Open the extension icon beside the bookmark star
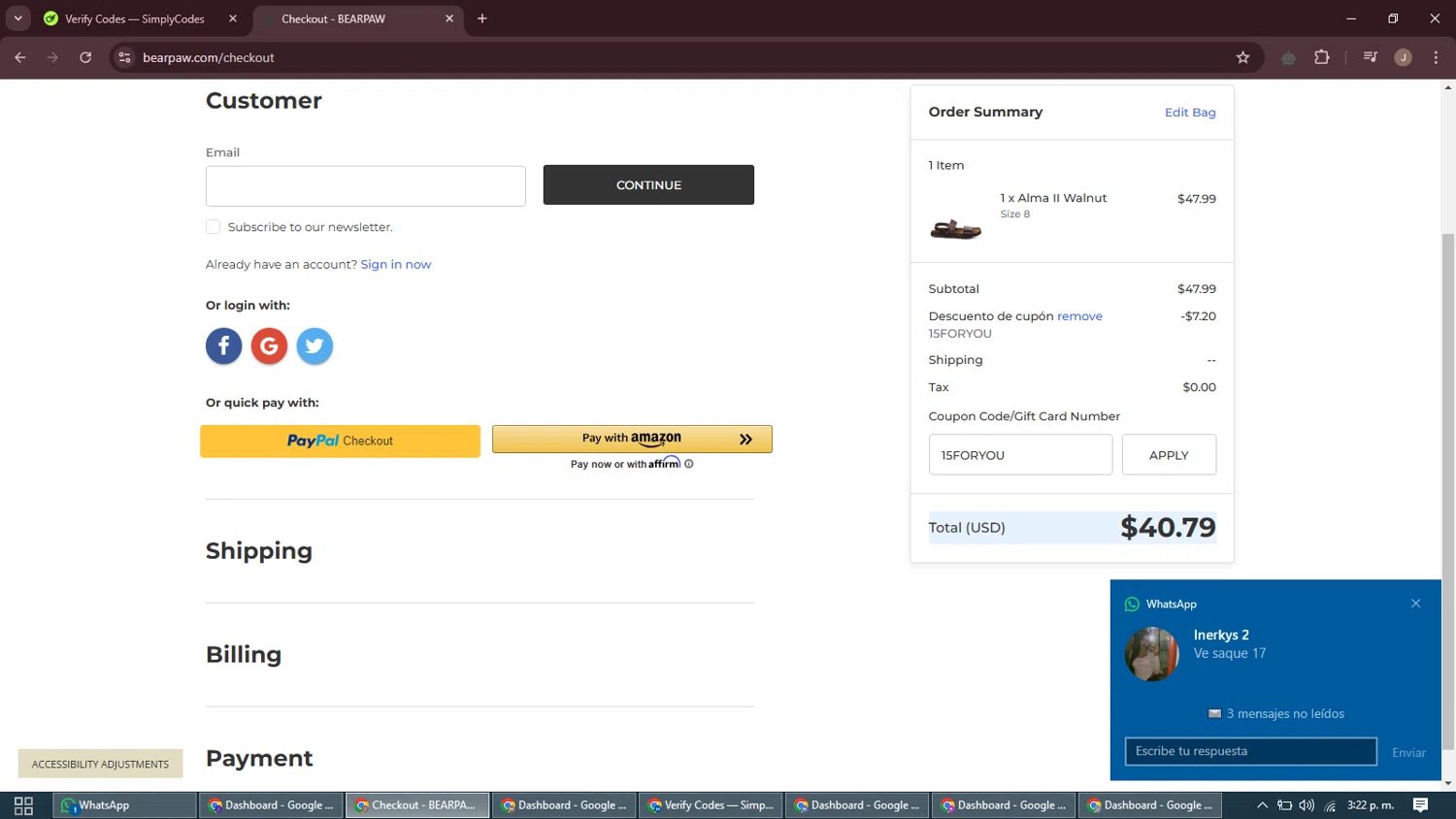 (1288, 57)
